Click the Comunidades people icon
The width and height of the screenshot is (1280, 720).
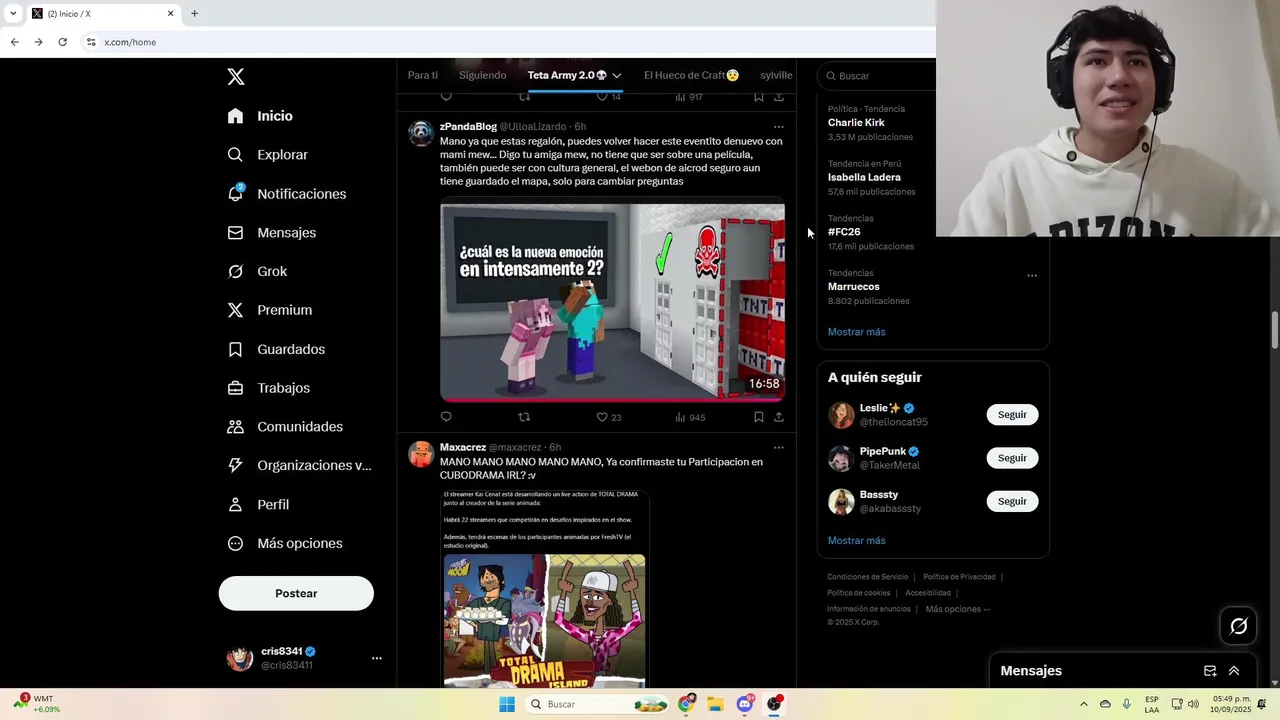click(235, 427)
